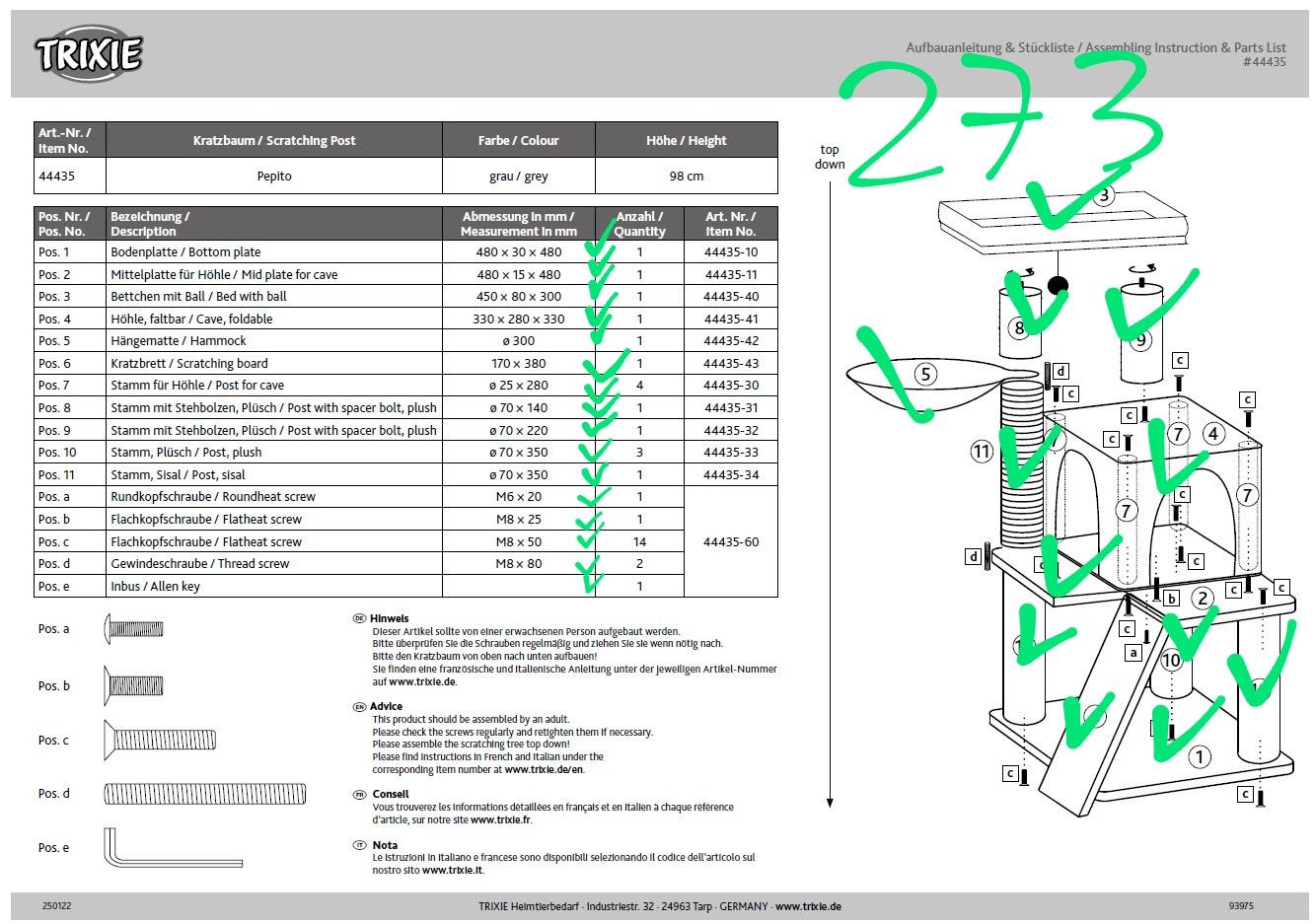The width and height of the screenshot is (1316, 924).
Task: Select 'Rundkopfschraube / Roundheat screw' description
Action: point(213,497)
